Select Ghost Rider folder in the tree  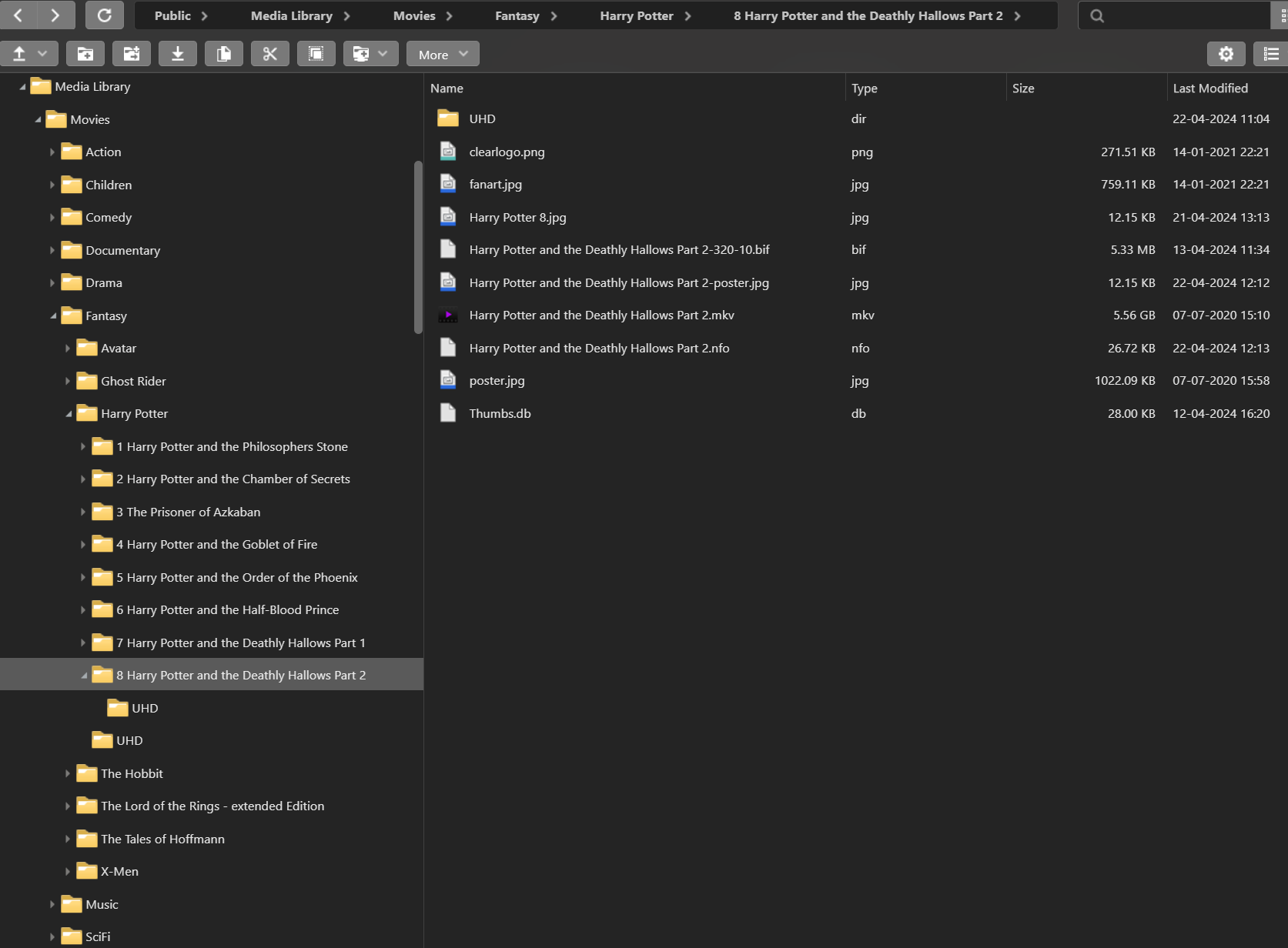point(133,381)
